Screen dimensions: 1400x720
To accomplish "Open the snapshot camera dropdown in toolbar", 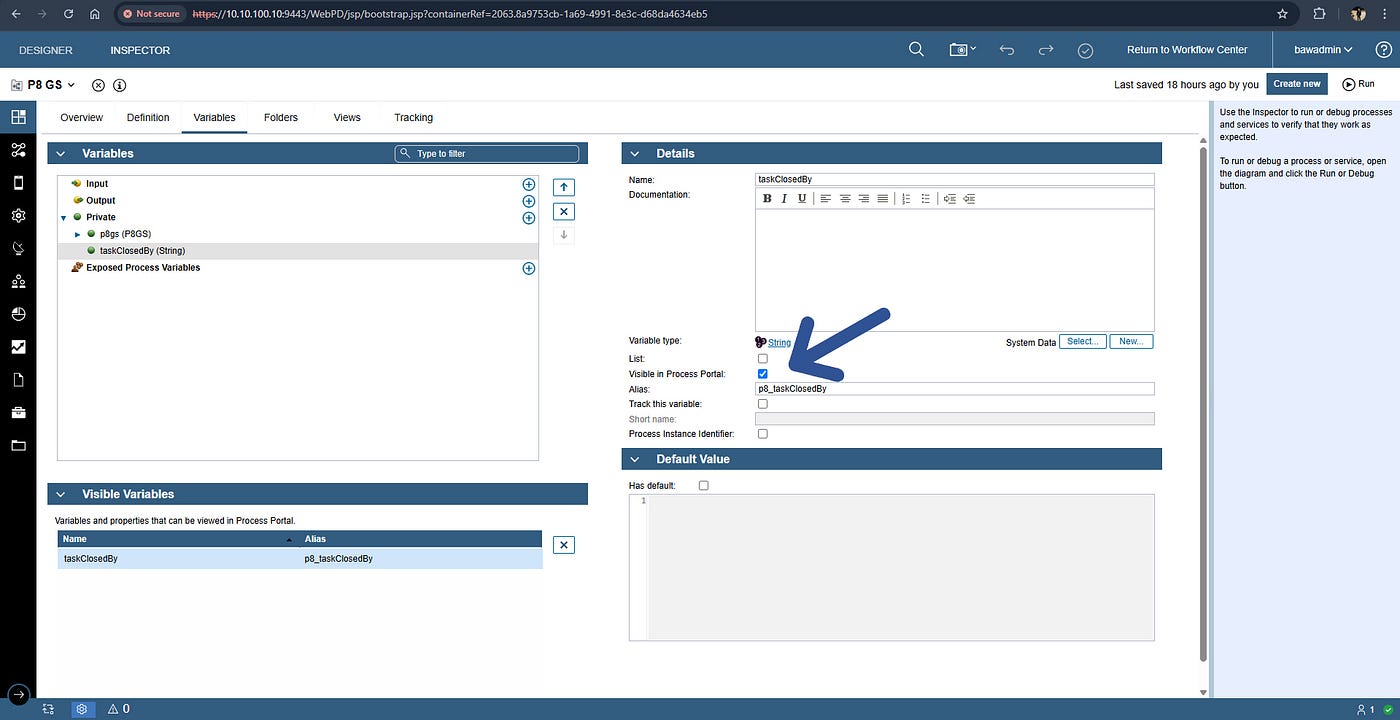I will tap(962, 50).
